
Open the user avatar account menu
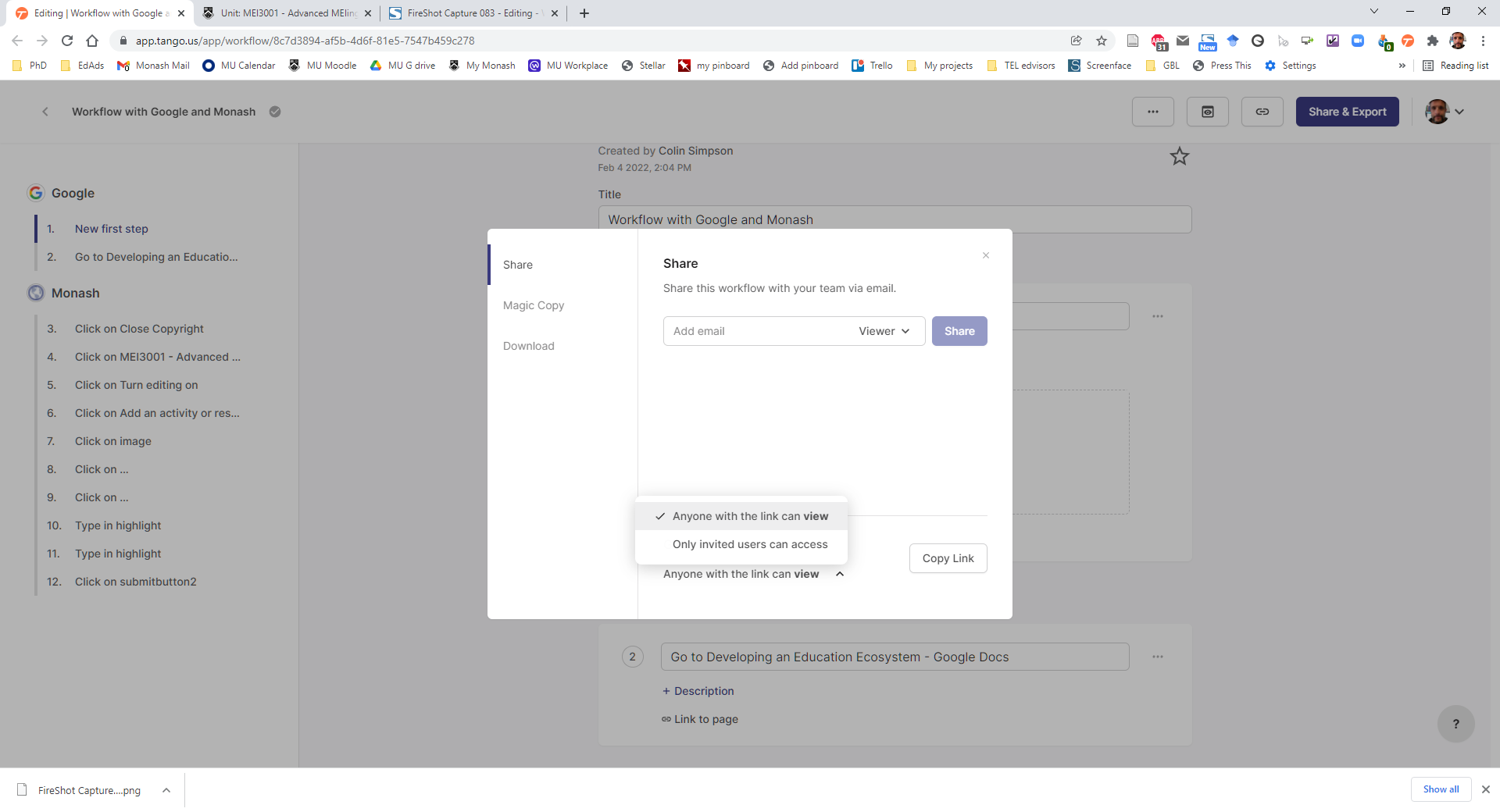tap(1445, 112)
